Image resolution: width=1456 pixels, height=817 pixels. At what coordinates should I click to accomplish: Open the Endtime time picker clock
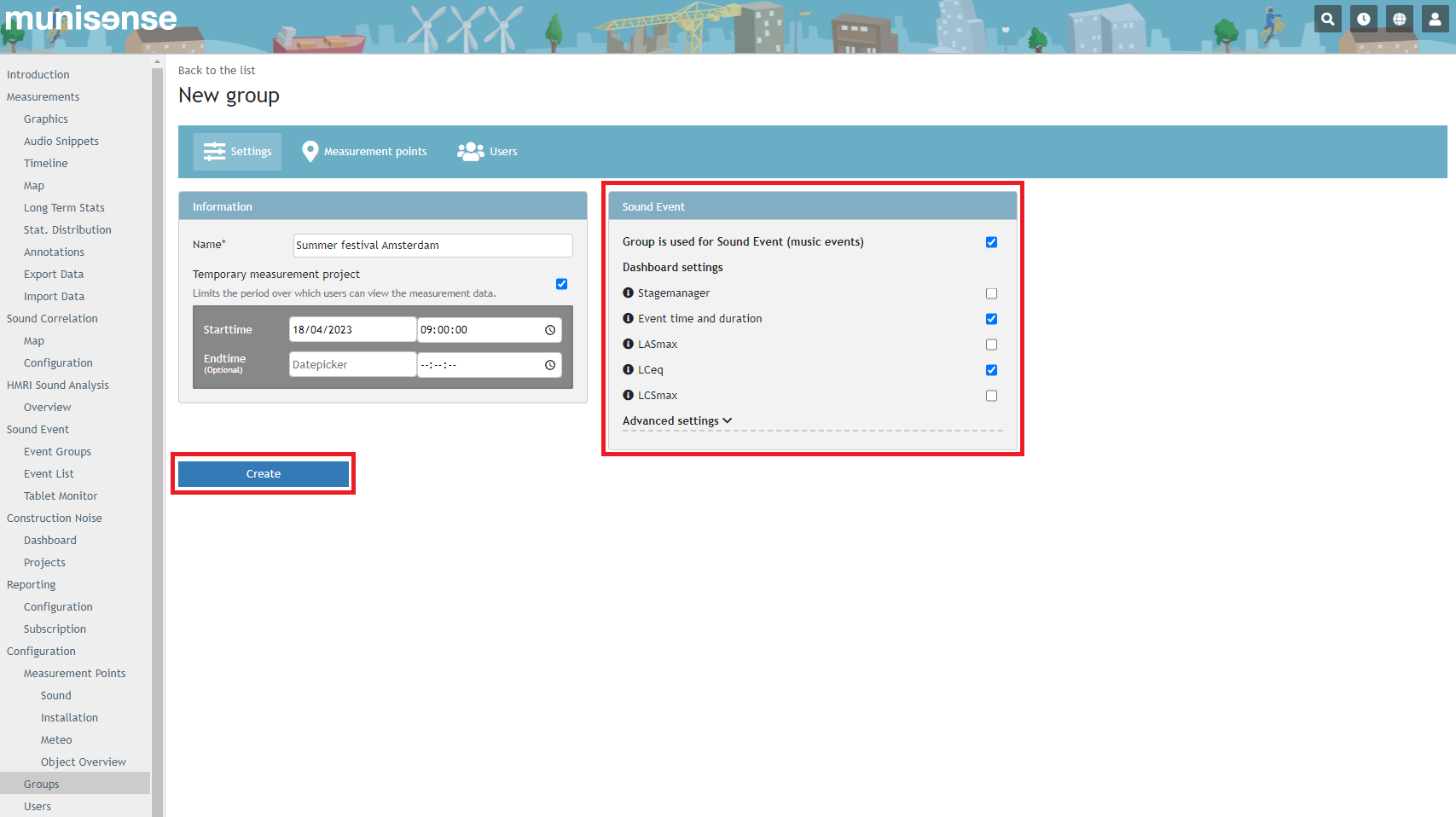[x=550, y=365]
